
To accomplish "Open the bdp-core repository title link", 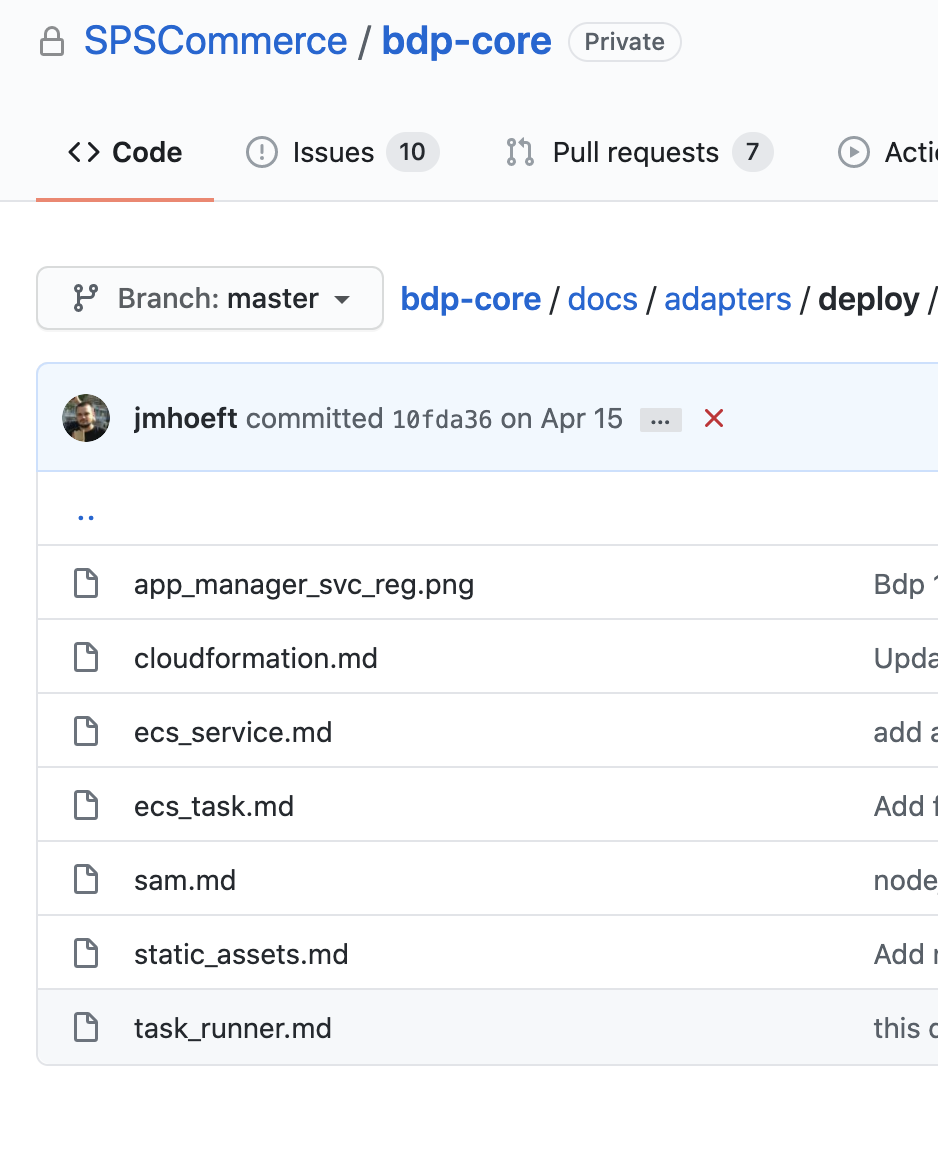I will click(x=466, y=41).
